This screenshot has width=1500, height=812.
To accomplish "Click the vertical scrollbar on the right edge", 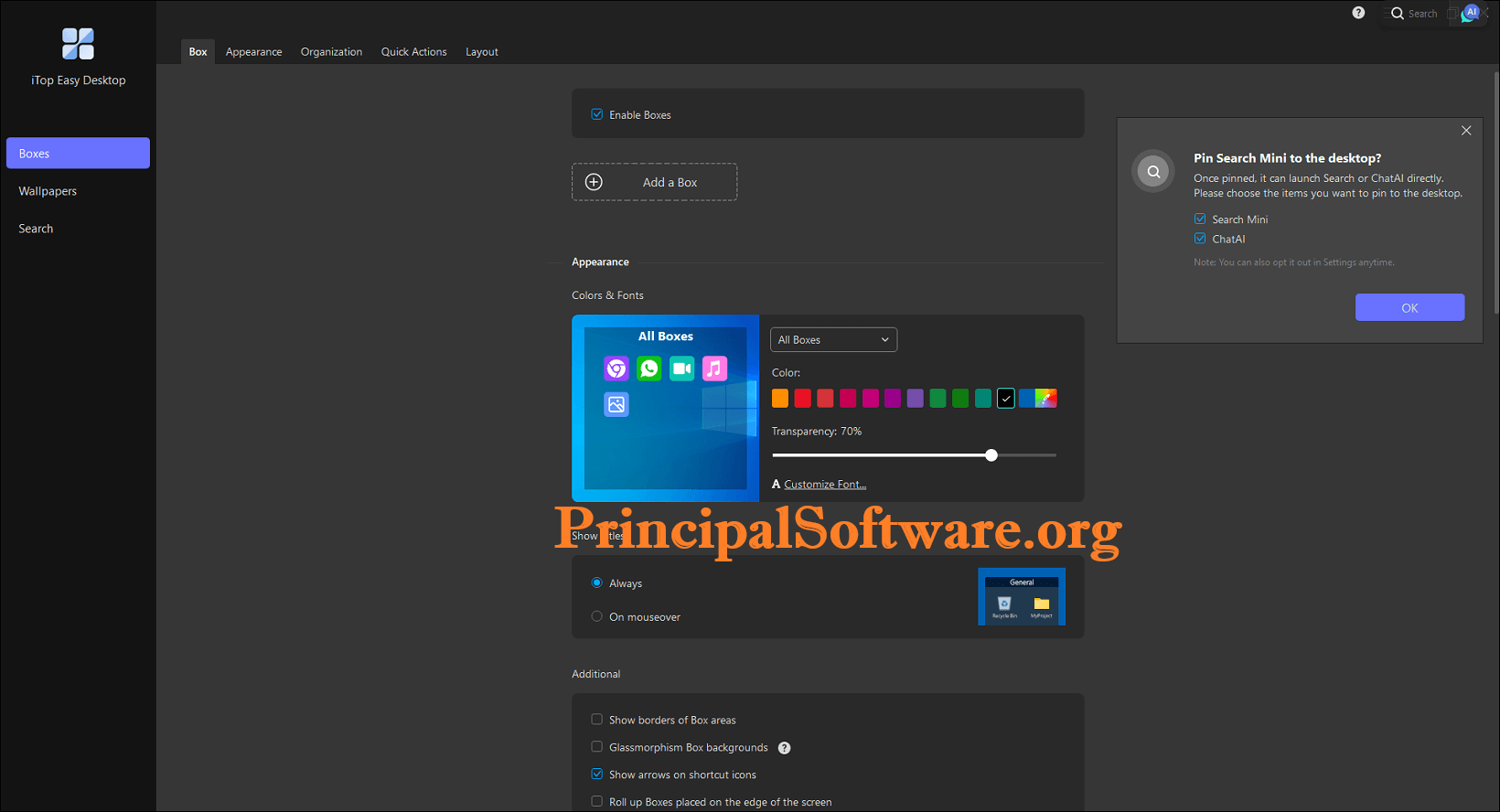I will (x=1496, y=192).
